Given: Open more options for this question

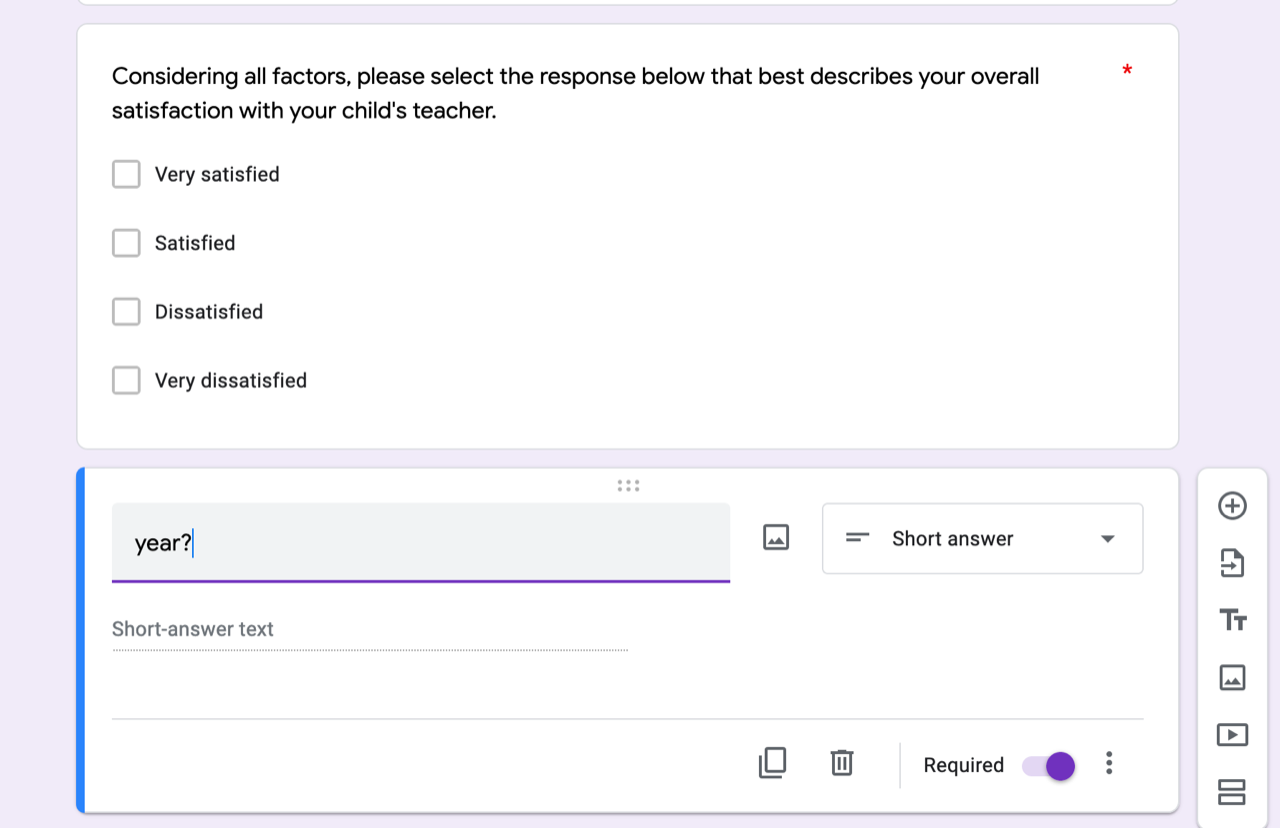Looking at the screenshot, I should [x=1109, y=764].
